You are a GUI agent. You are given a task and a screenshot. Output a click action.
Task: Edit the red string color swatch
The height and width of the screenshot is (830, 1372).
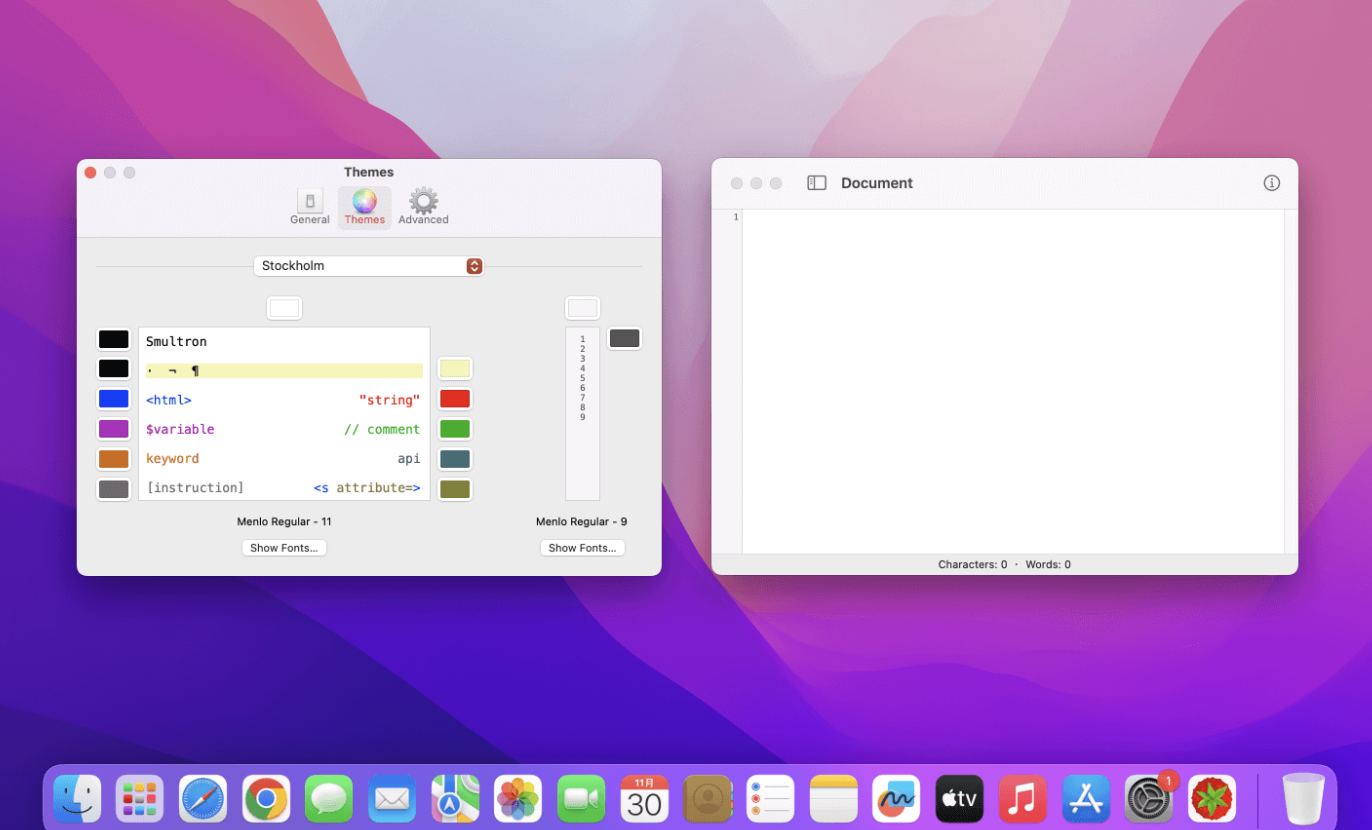[455, 398]
